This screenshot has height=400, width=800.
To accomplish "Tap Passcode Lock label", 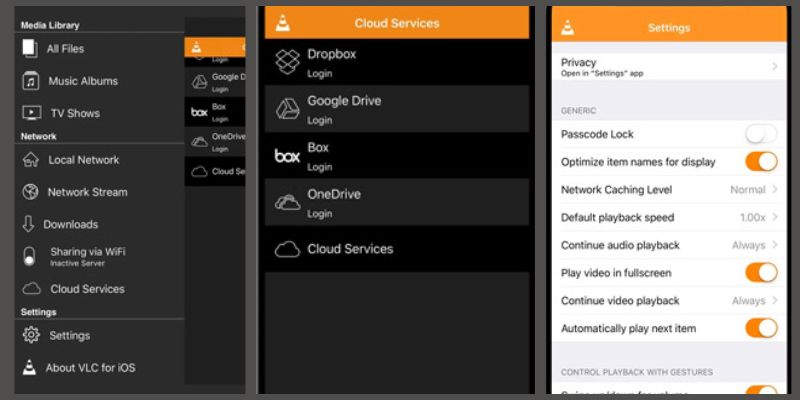I will coord(597,134).
